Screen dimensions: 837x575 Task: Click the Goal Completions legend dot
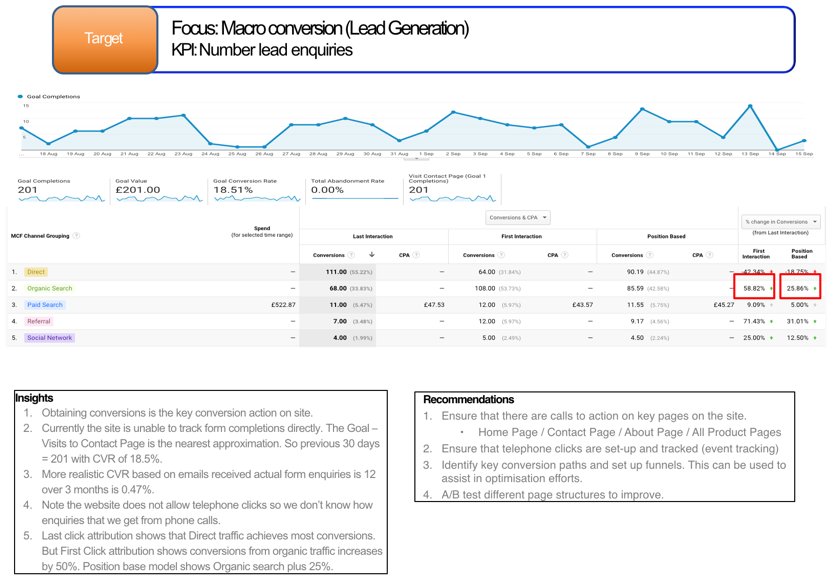click(x=21, y=97)
